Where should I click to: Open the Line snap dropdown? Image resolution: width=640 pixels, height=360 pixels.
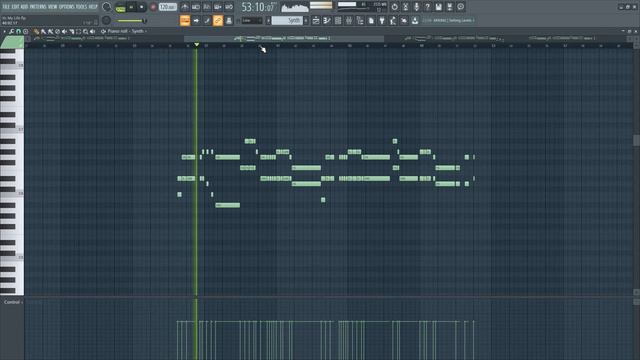click(x=252, y=20)
